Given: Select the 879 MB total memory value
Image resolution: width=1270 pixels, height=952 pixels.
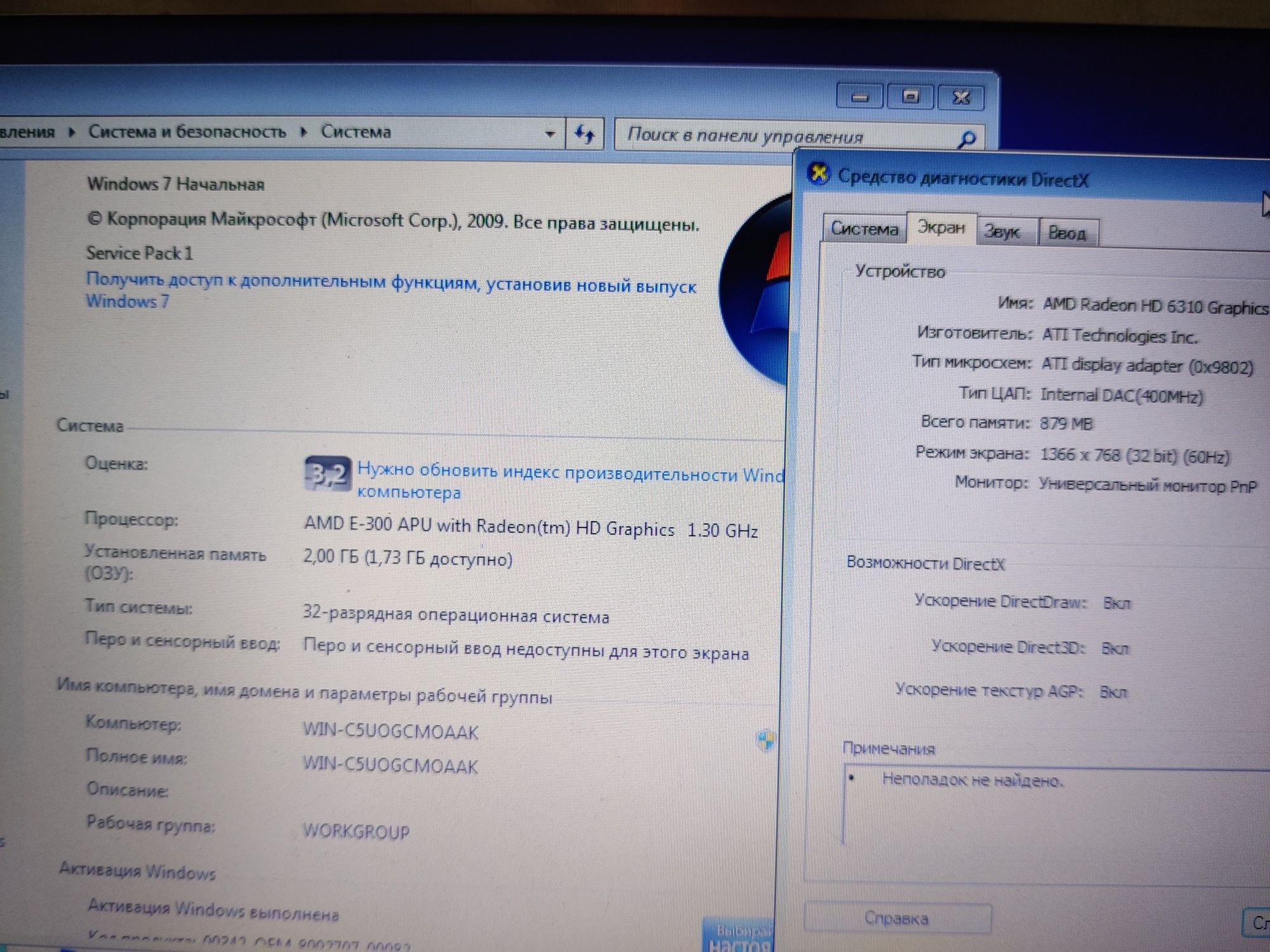Looking at the screenshot, I should click(1066, 423).
